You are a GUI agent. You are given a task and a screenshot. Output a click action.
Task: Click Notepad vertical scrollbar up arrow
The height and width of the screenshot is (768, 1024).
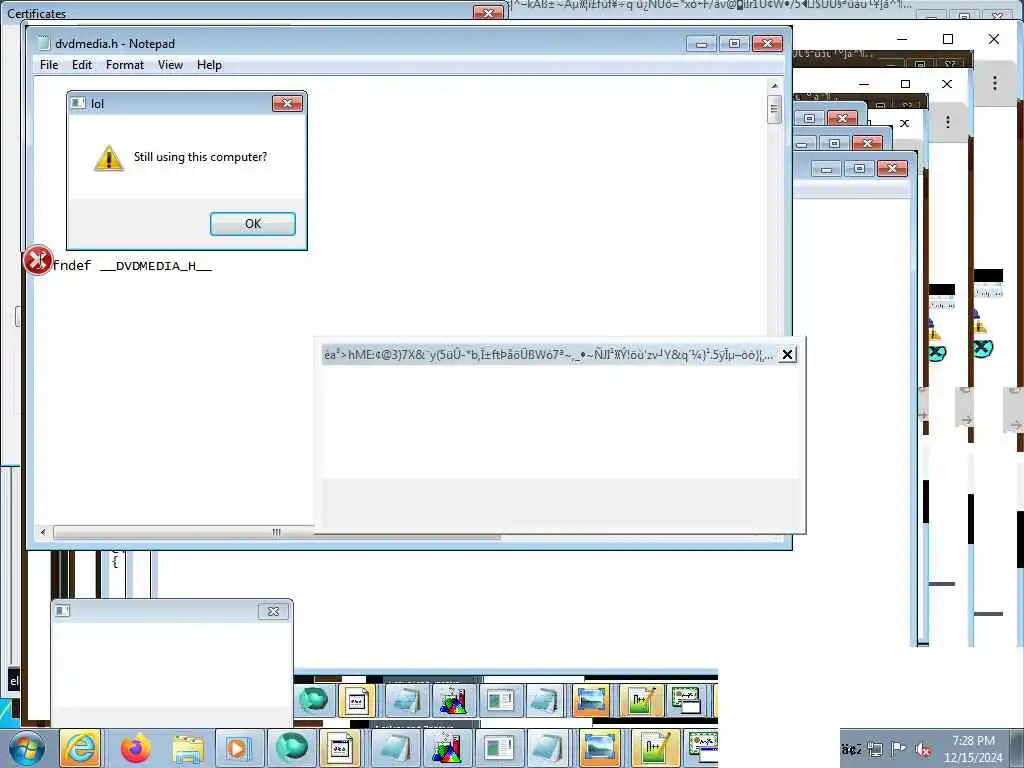(775, 86)
